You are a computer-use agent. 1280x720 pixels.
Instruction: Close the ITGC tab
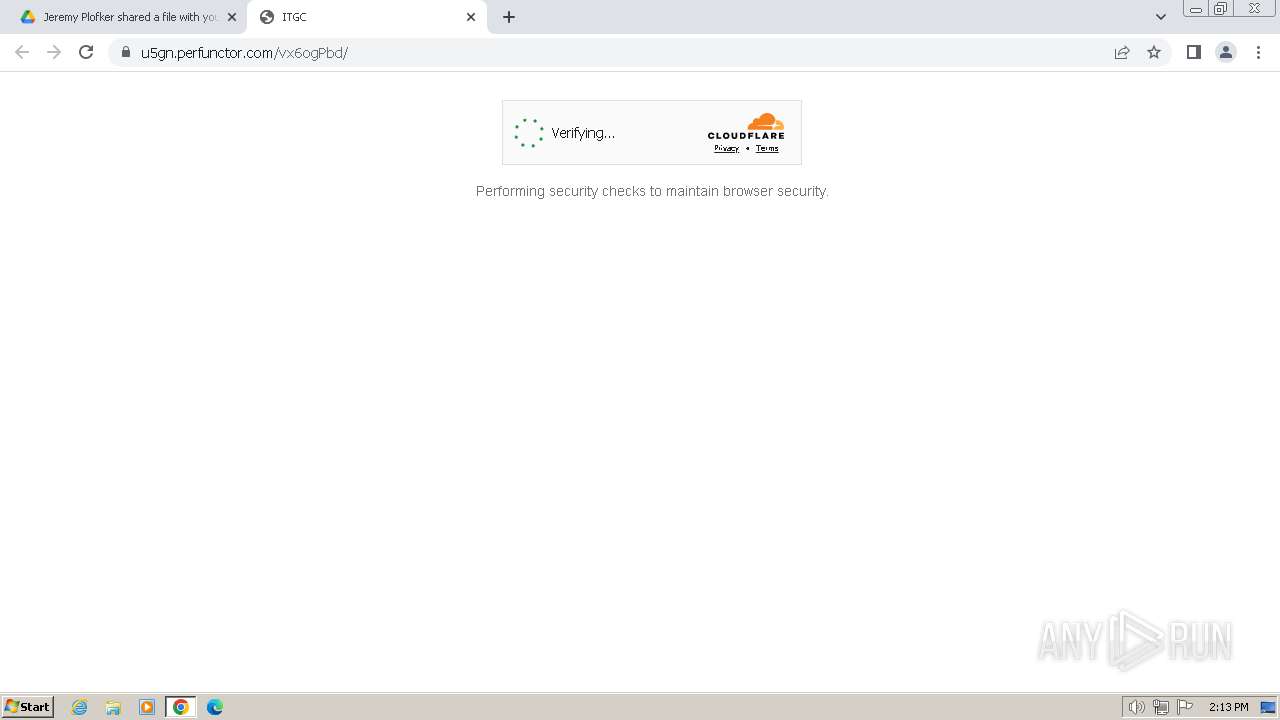[x=471, y=17]
